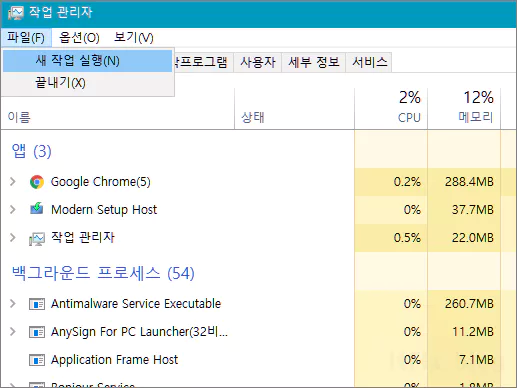The width and height of the screenshot is (517, 388).
Task: Switch to the 사용자 tab
Action: (258, 62)
